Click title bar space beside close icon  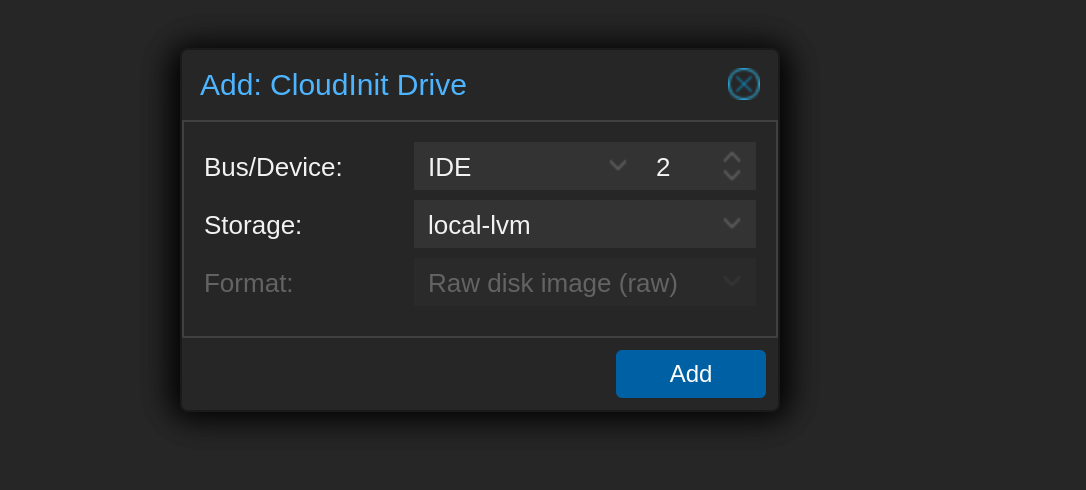596,85
